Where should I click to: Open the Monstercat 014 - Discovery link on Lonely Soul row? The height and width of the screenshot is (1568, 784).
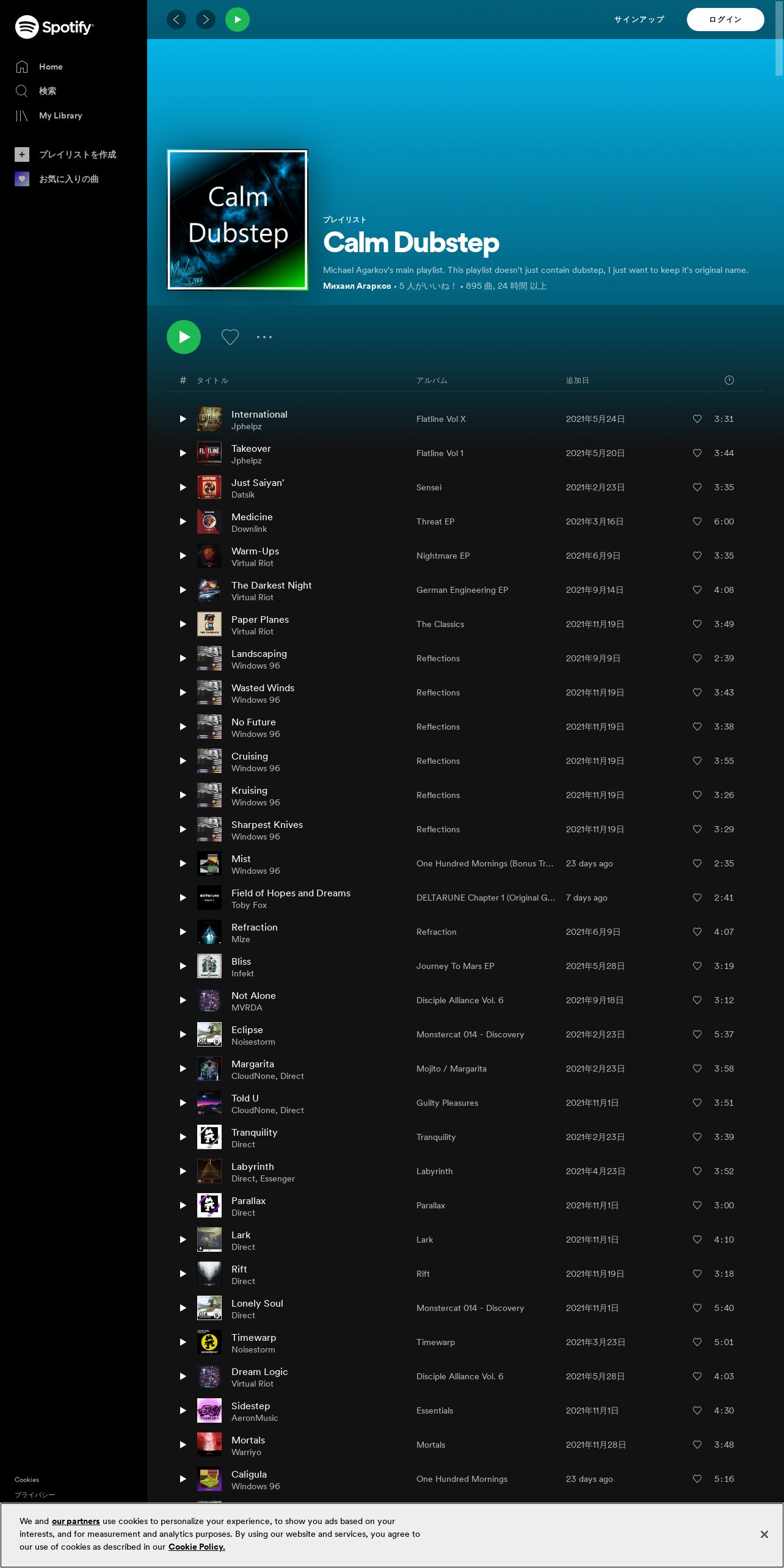coord(470,1308)
